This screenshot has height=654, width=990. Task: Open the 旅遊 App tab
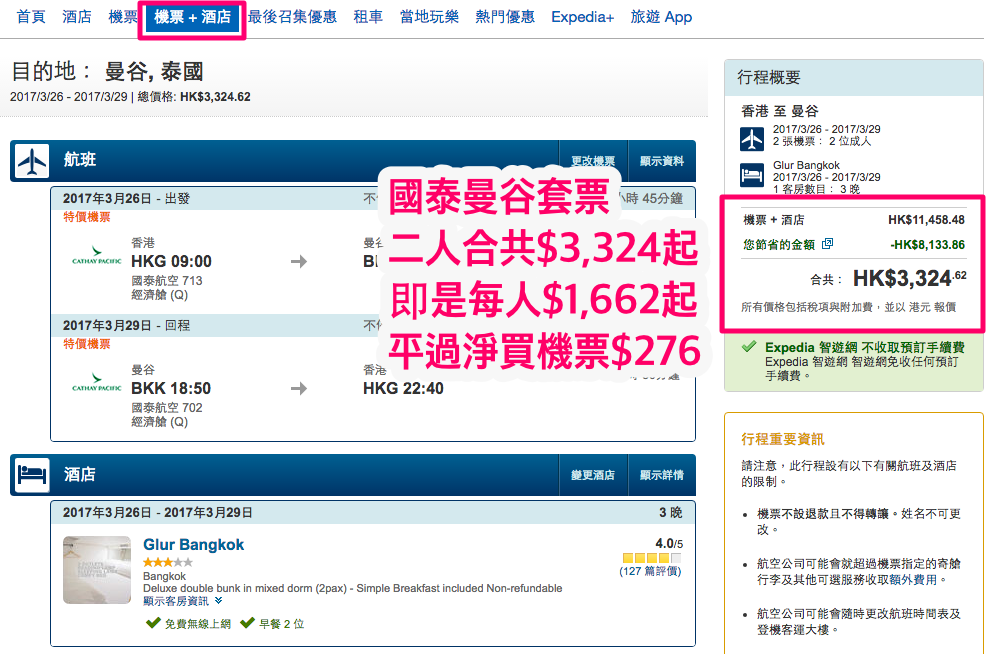coord(661,17)
